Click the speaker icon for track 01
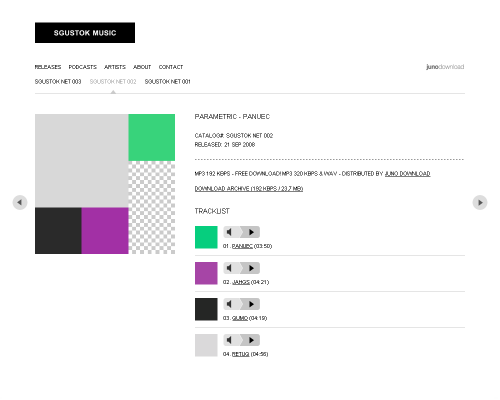Viewport: 500px width, 400px height. coord(230,232)
